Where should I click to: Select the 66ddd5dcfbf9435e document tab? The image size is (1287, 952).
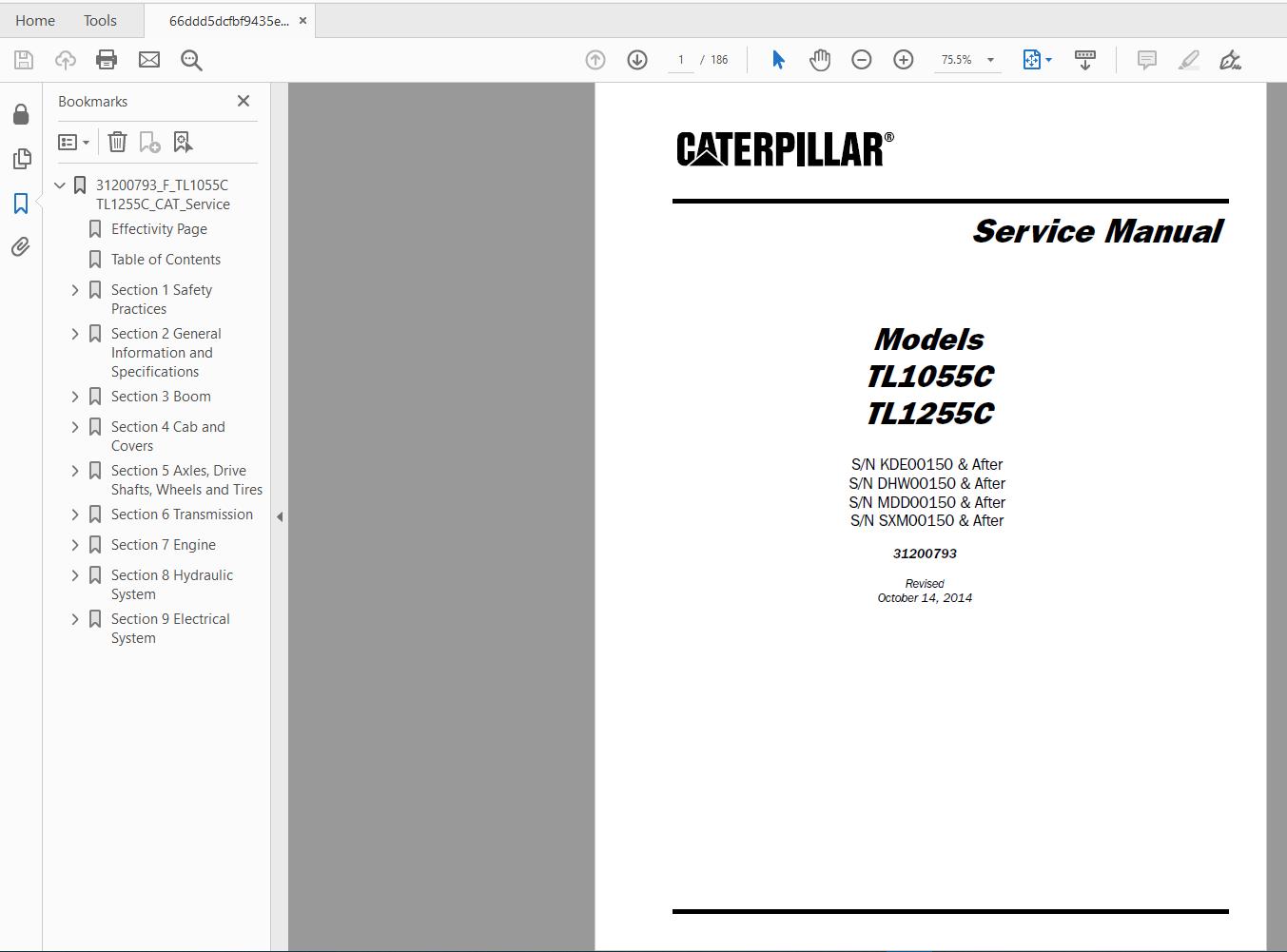pyautogui.click(x=228, y=20)
